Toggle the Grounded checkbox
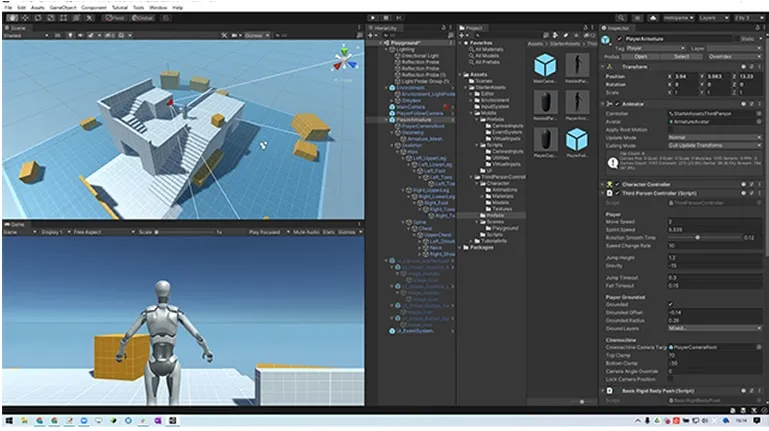769x431 pixels. 671,304
